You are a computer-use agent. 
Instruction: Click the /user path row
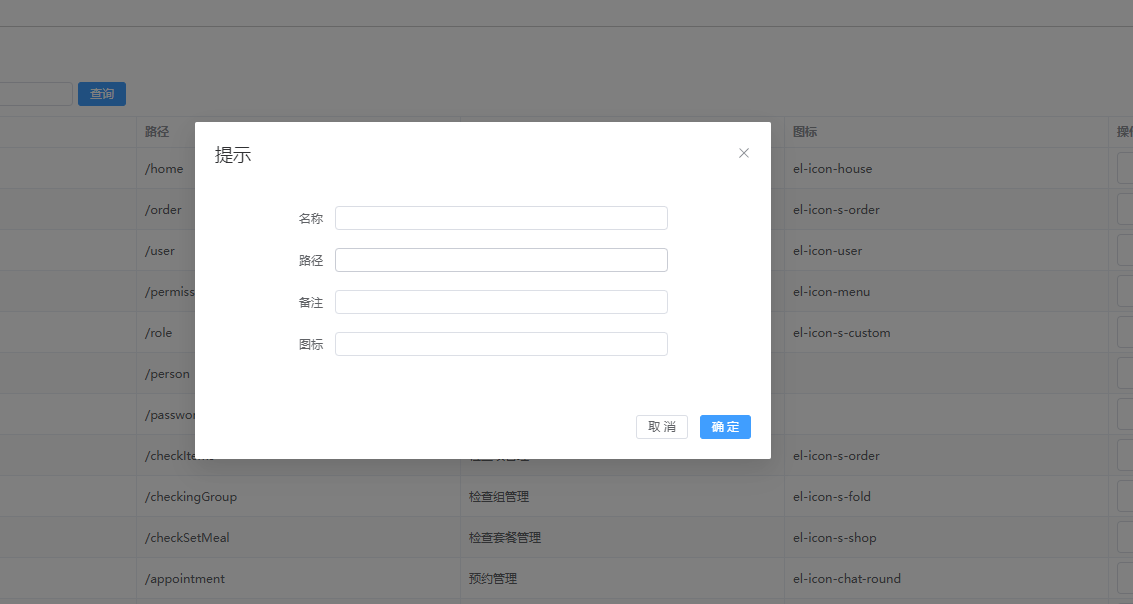tap(160, 251)
